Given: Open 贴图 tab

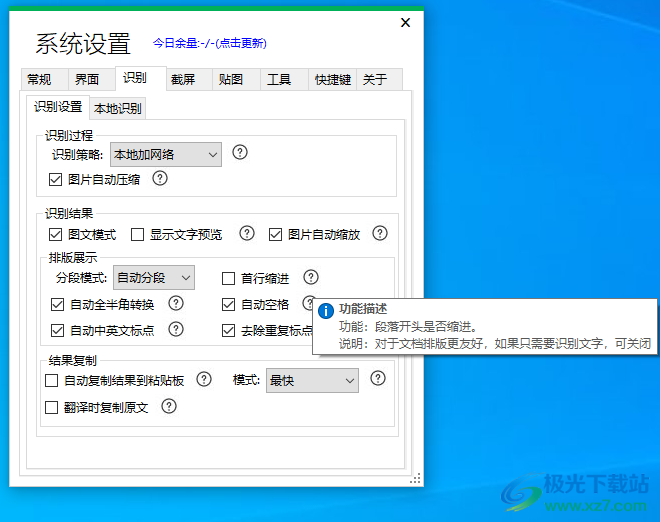Looking at the screenshot, I should (x=236, y=79).
